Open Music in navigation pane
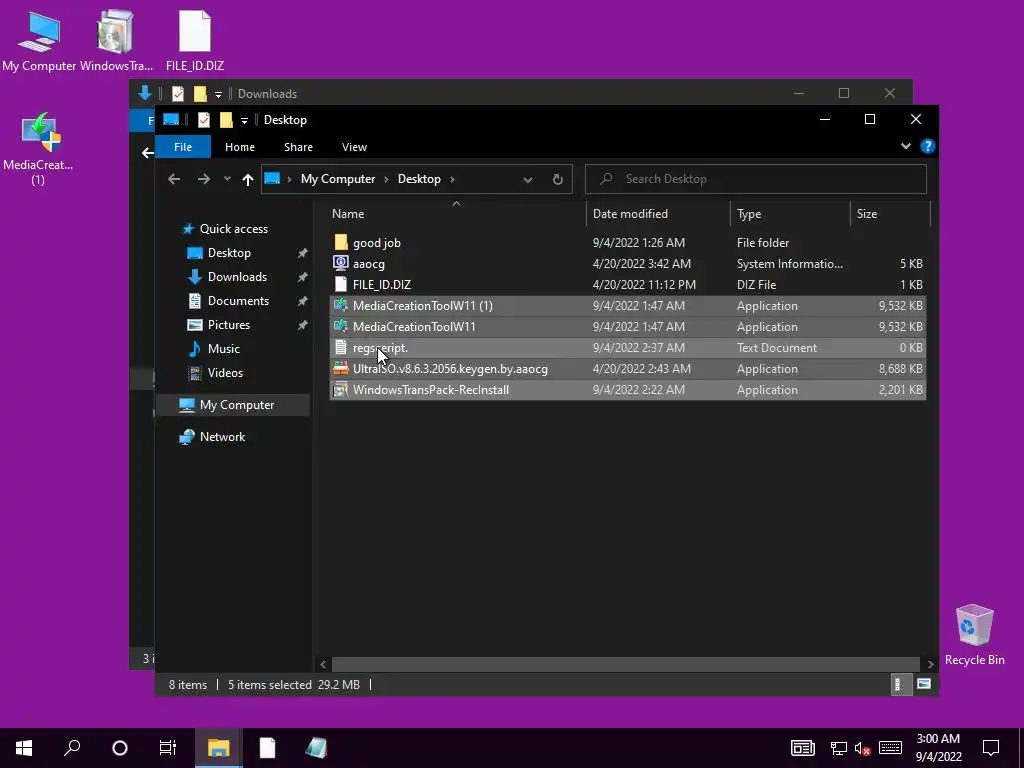Image resolution: width=1024 pixels, height=768 pixels. [x=223, y=349]
